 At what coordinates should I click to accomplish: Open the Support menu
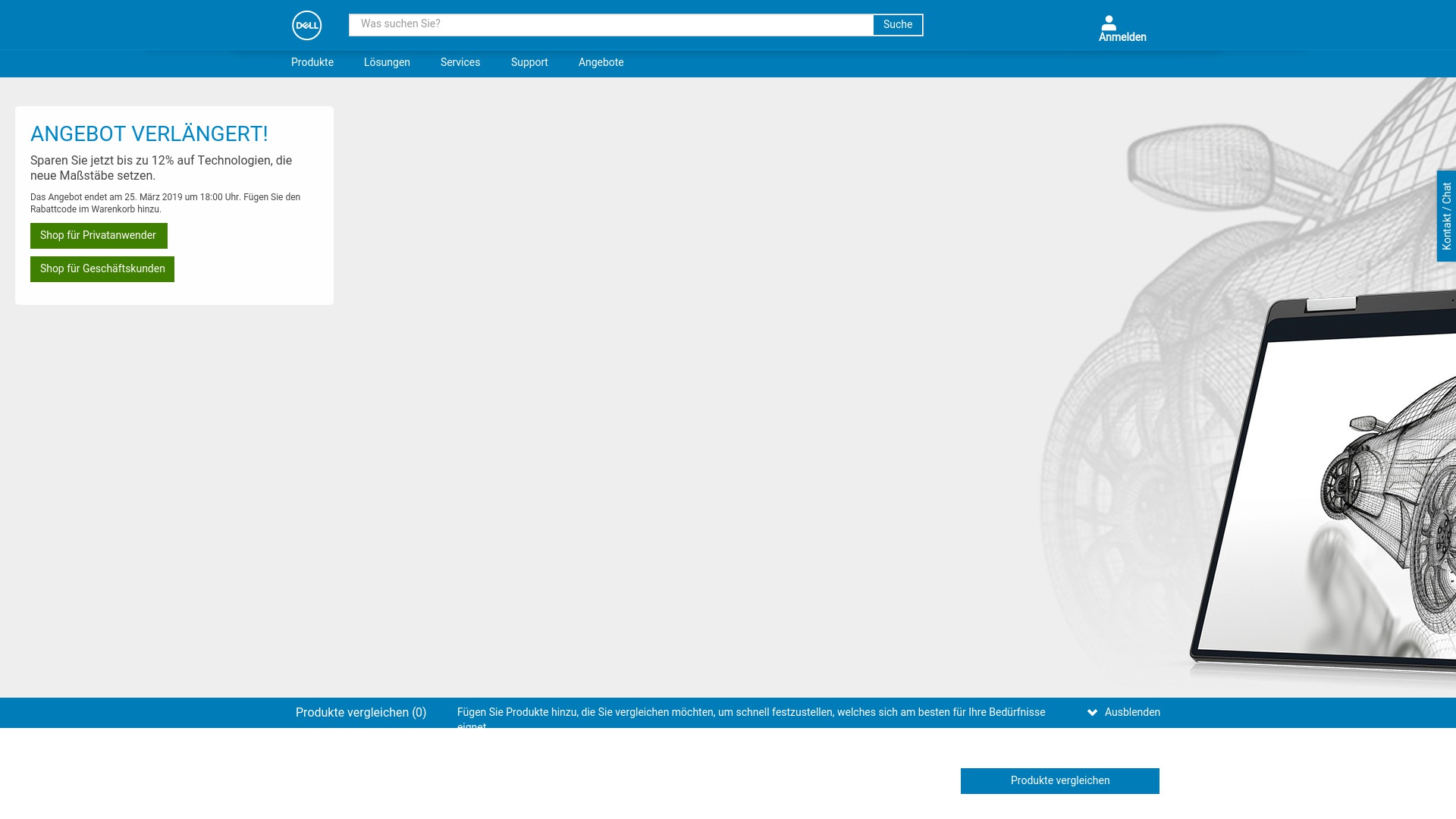(529, 63)
